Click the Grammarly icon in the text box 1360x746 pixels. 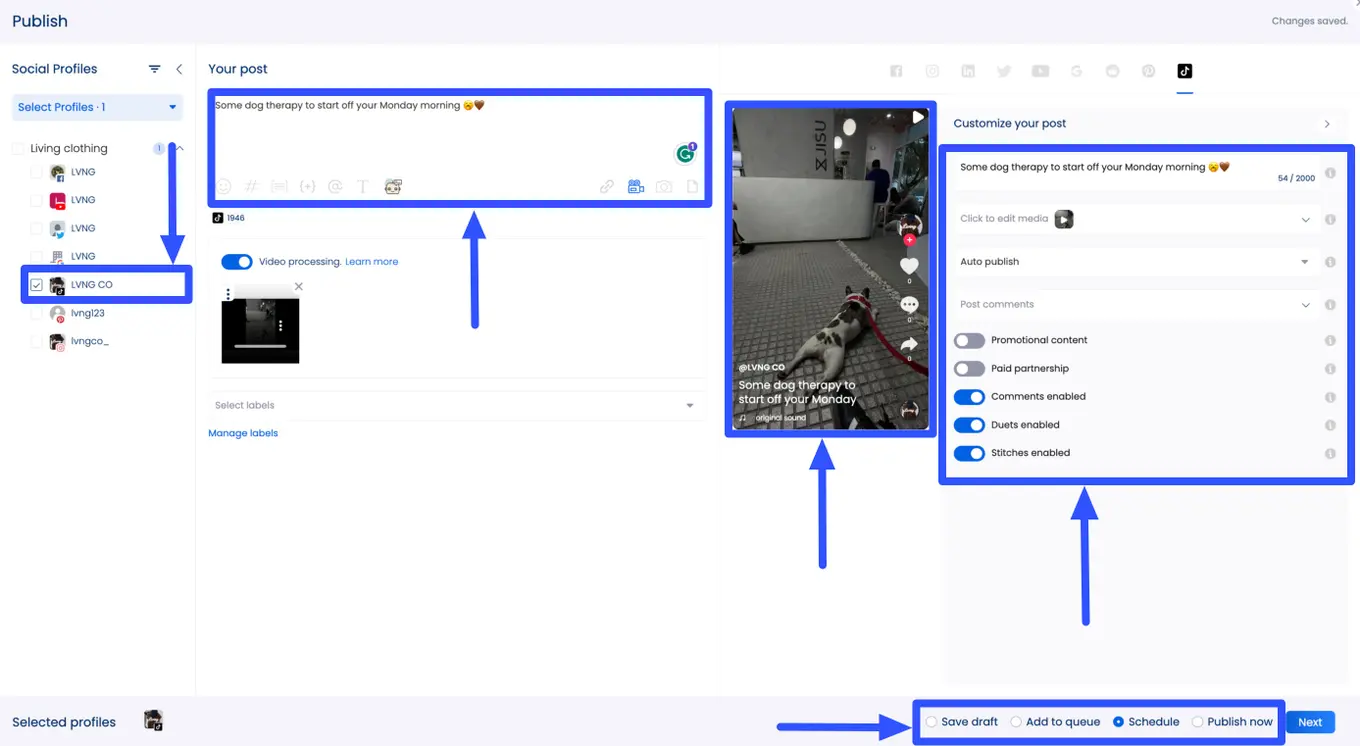tap(685, 153)
